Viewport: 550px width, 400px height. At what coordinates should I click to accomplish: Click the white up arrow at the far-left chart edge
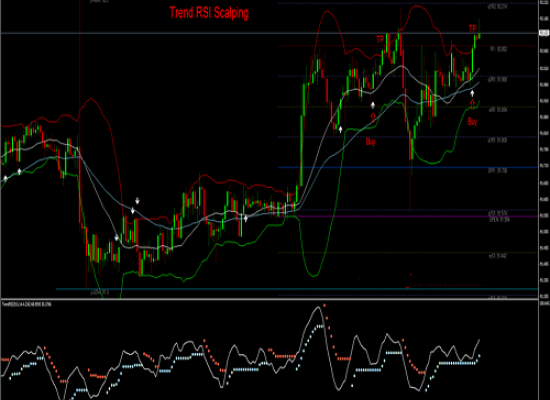tap(5, 179)
